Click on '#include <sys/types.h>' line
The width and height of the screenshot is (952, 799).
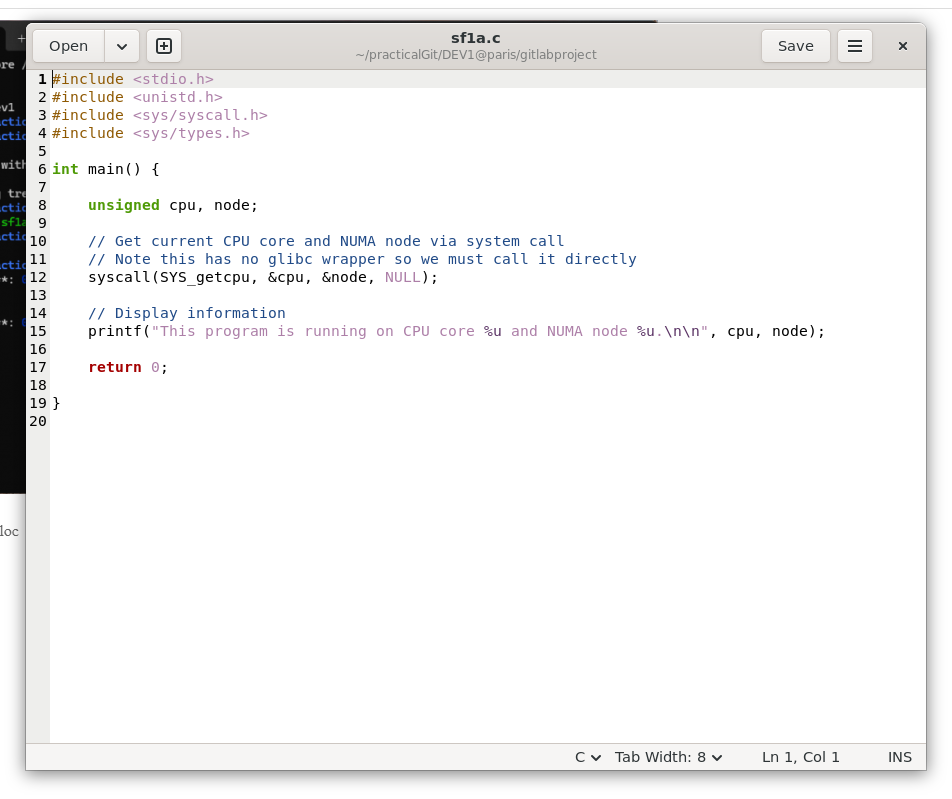(x=151, y=133)
